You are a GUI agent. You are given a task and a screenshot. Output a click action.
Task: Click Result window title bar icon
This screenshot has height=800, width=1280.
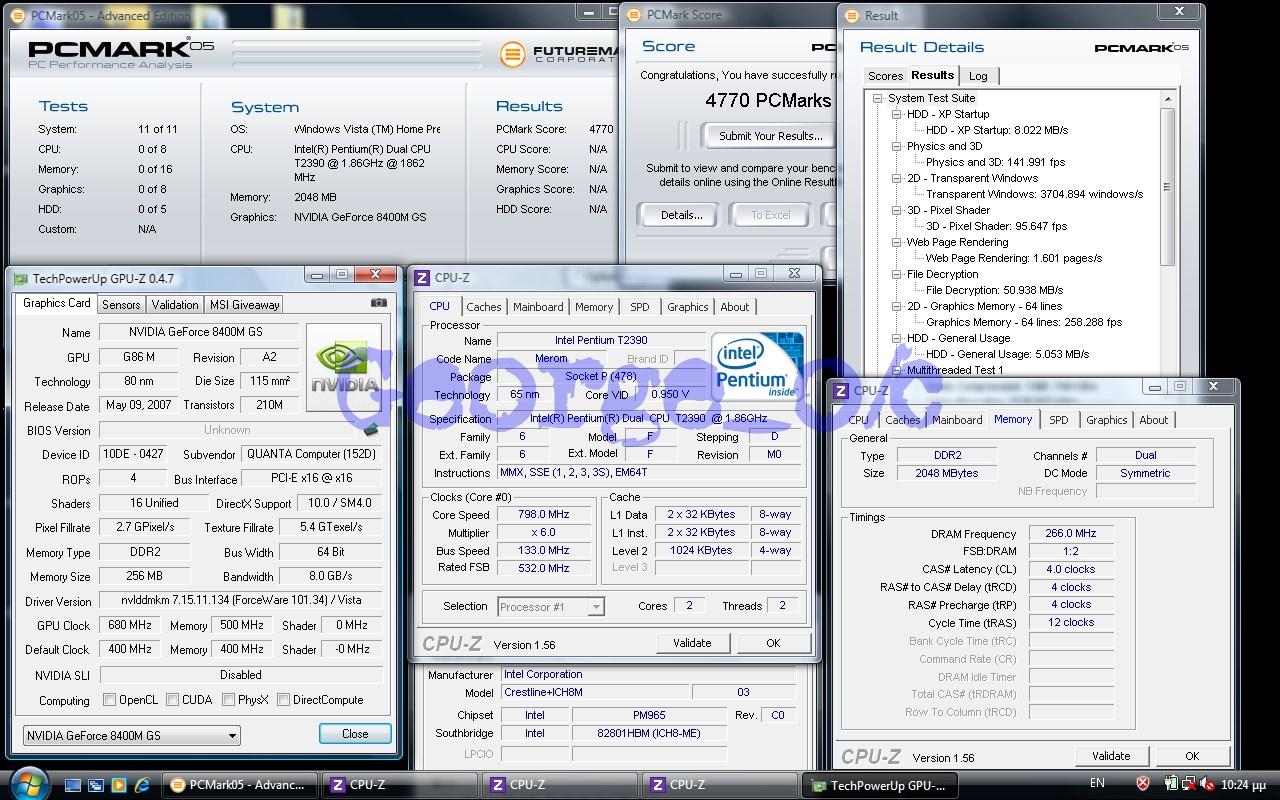(x=852, y=15)
